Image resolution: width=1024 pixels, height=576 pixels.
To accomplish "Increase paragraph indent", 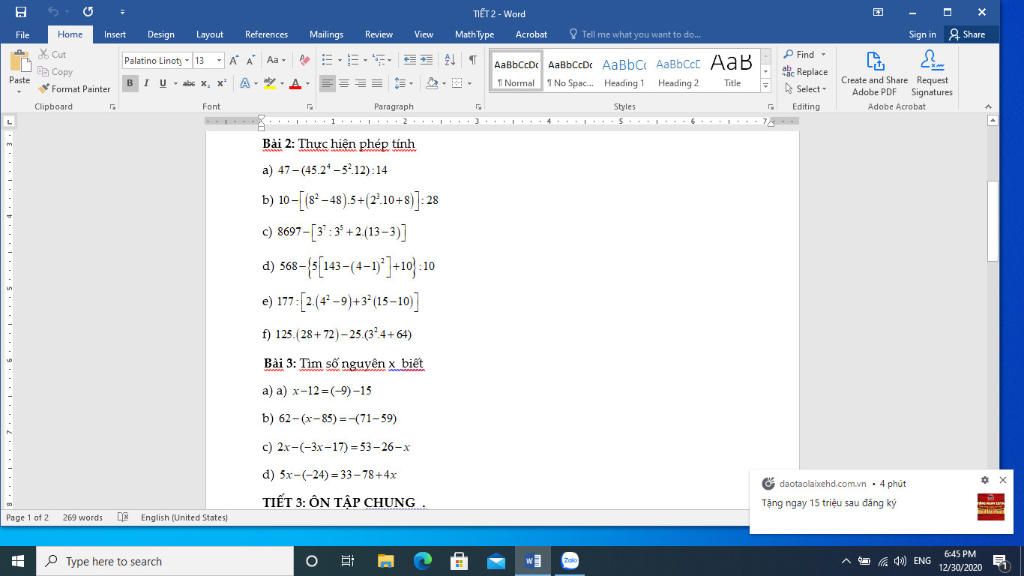I will pos(426,60).
